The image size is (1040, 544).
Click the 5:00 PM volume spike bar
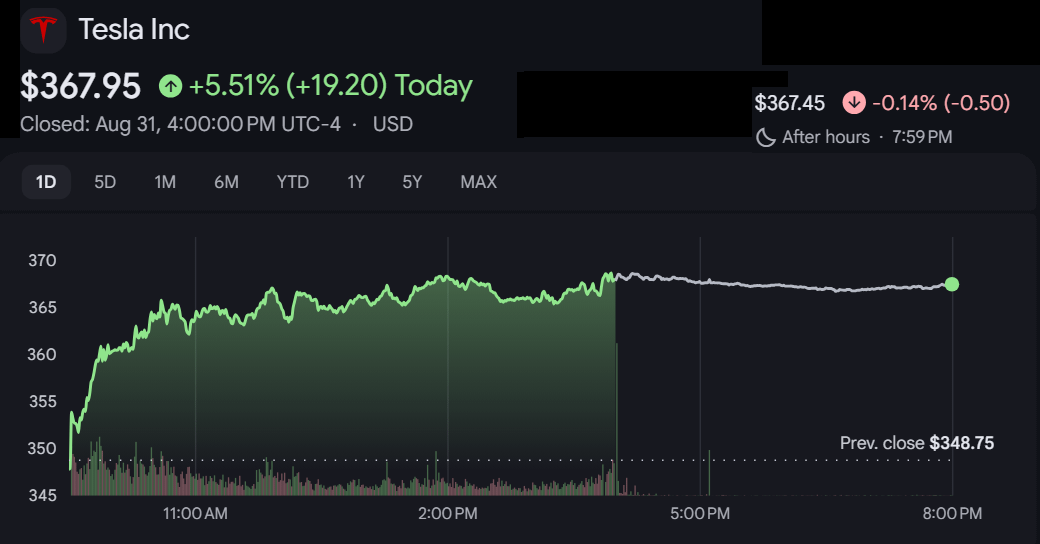pyautogui.click(x=709, y=472)
